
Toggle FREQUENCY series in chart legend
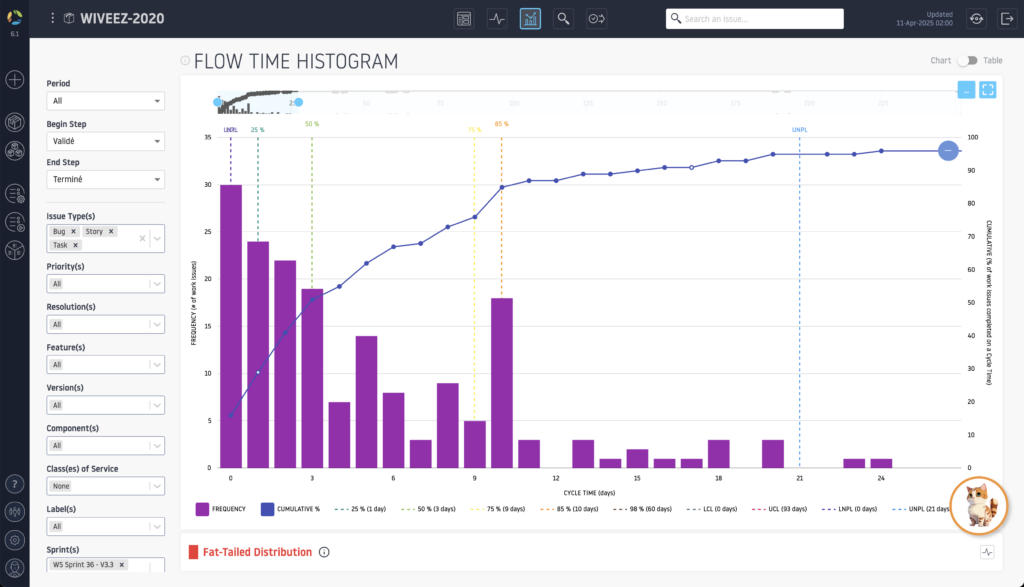(222, 509)
